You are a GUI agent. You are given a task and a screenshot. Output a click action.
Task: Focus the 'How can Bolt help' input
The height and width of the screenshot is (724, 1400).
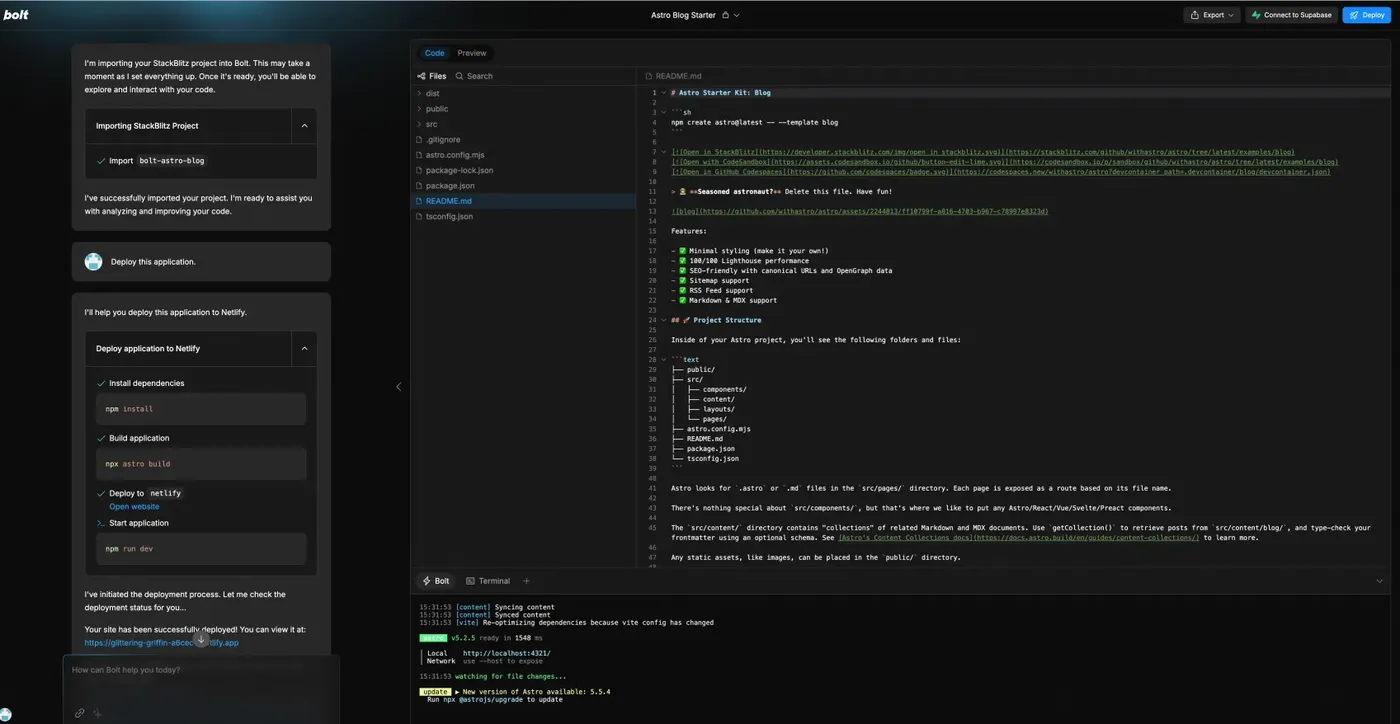pyautogui.click(x=200, y=670)
